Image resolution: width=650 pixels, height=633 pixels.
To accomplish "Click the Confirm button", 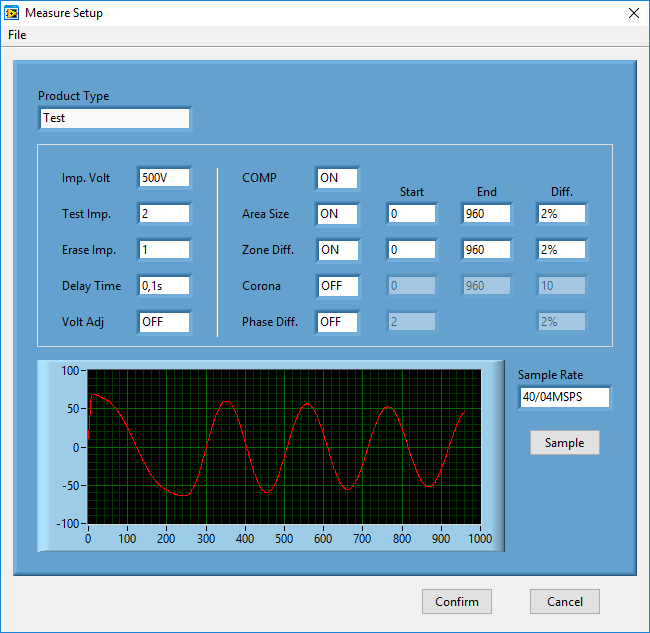I will point(457,601).
